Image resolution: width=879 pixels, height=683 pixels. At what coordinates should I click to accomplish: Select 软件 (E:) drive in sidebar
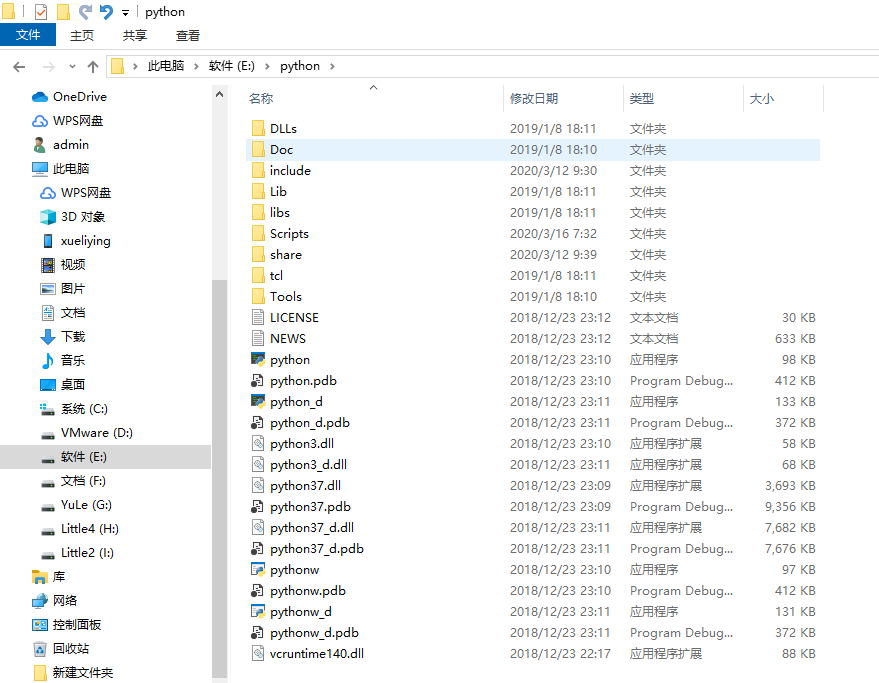coord(105,457)
